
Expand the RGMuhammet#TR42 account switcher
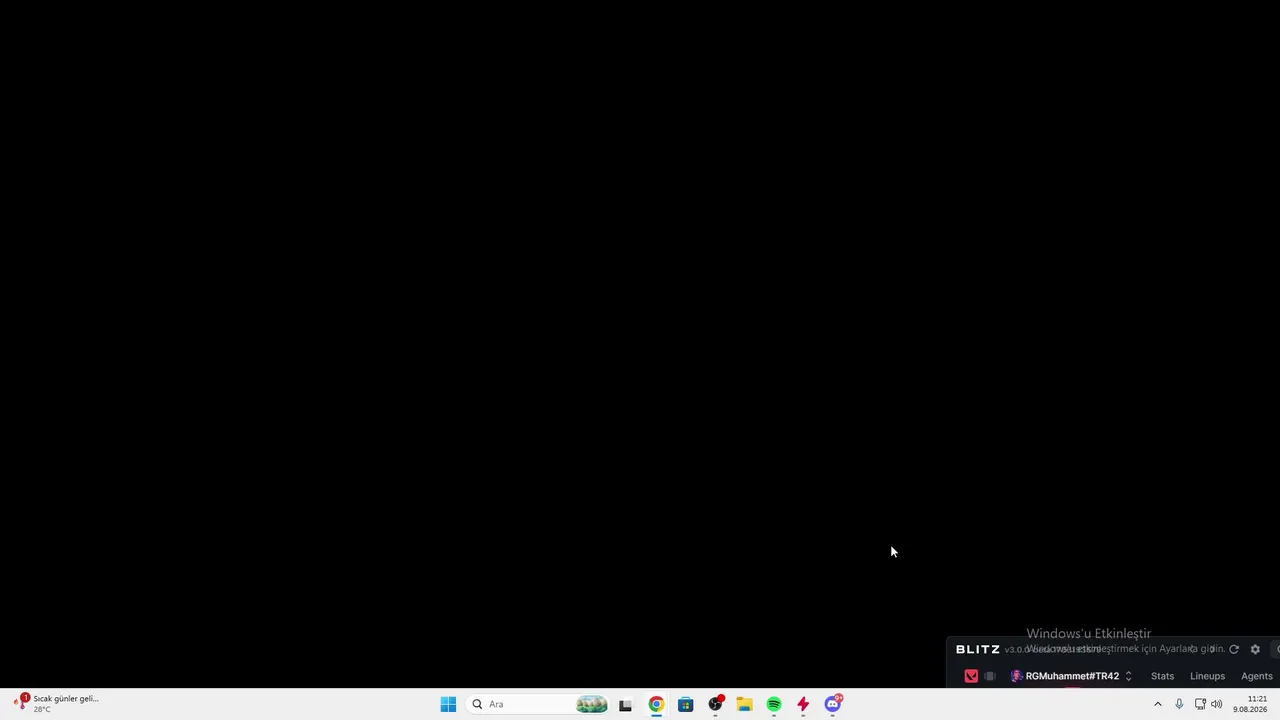[x=1128, y=676]
